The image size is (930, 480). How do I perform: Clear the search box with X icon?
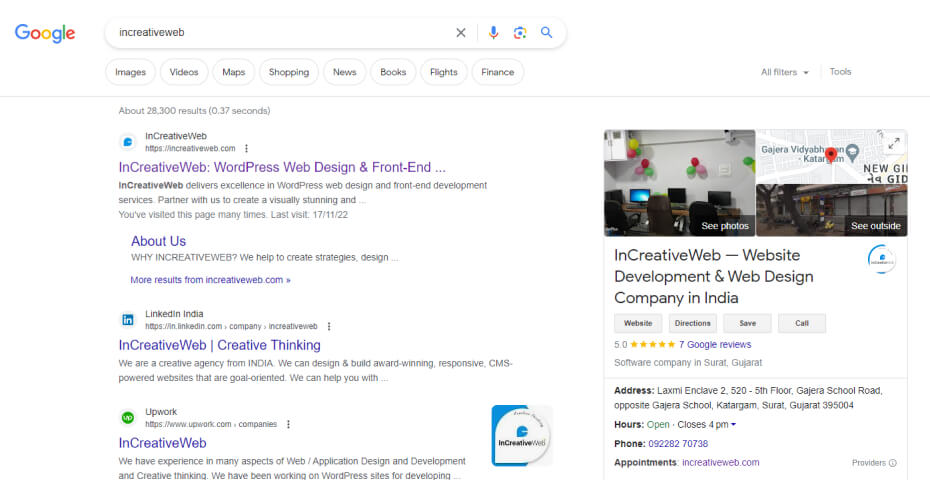[x=461, y=33]
